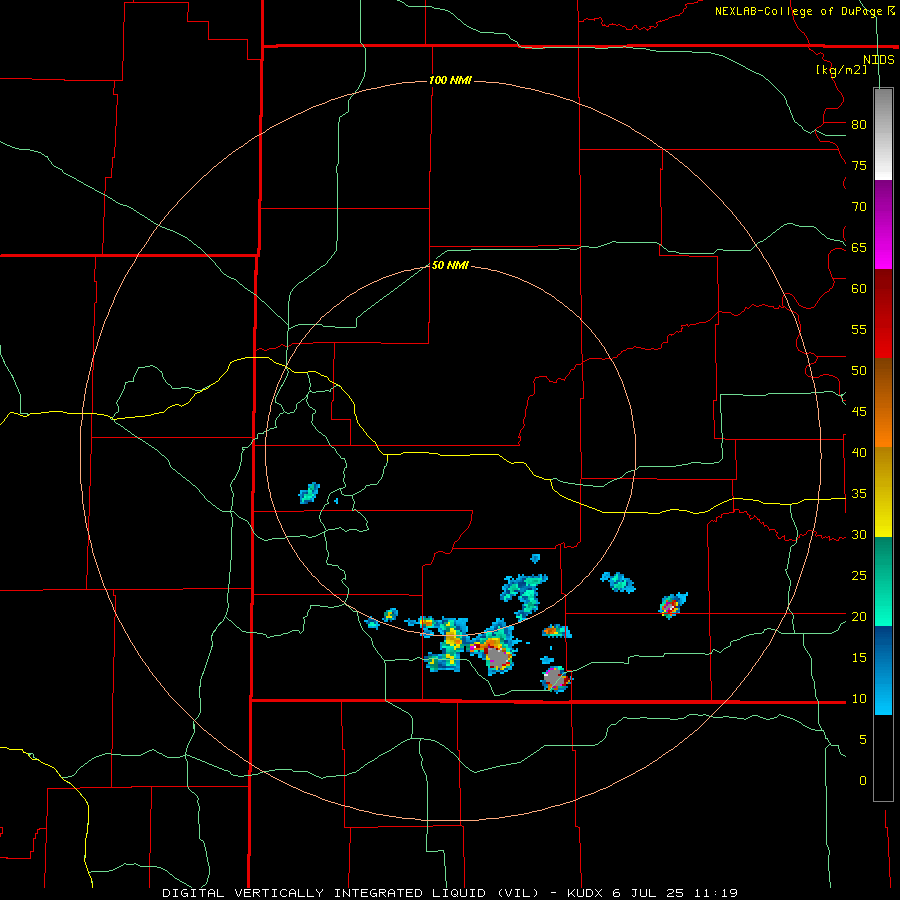The height and width of the screenshot is (900, 900).
Task: Select the 60 value on the scale
Action: click(x=859, y=289)
